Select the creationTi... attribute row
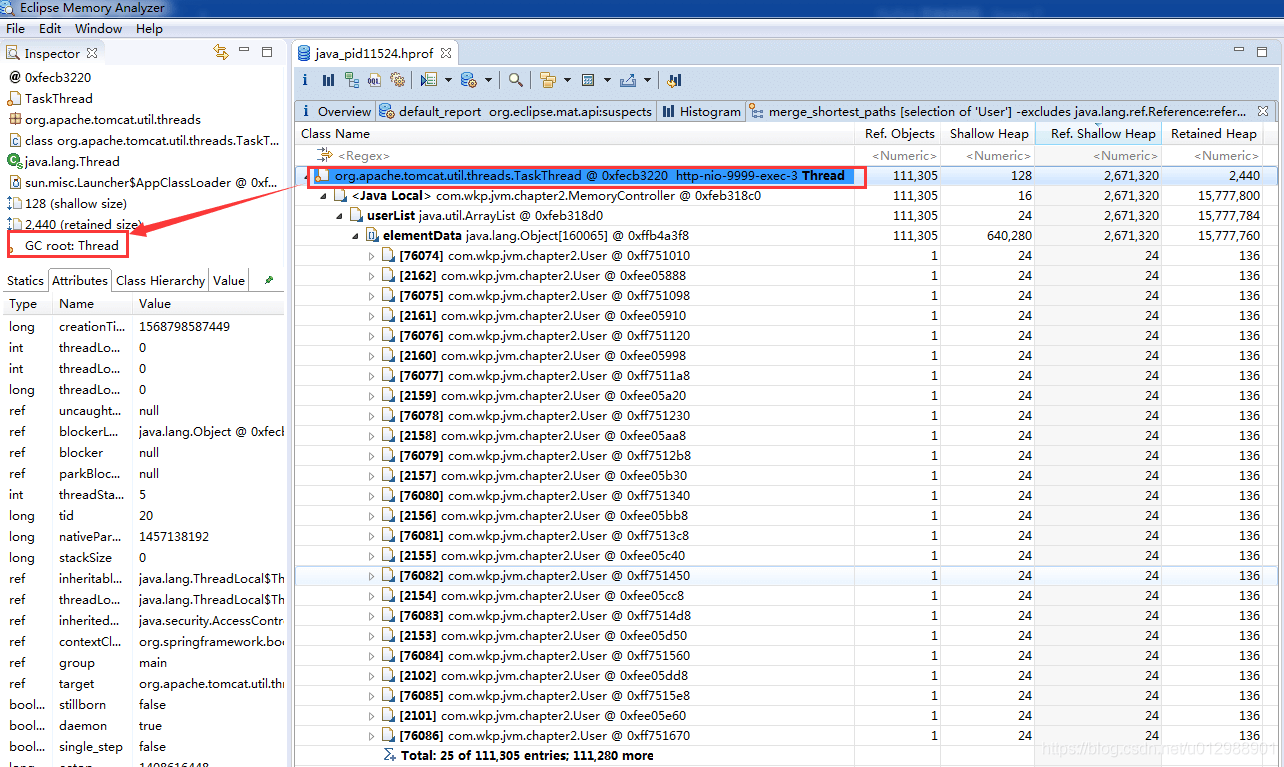Viewport: 1284px width, 767px height. [x=143, y=327]
